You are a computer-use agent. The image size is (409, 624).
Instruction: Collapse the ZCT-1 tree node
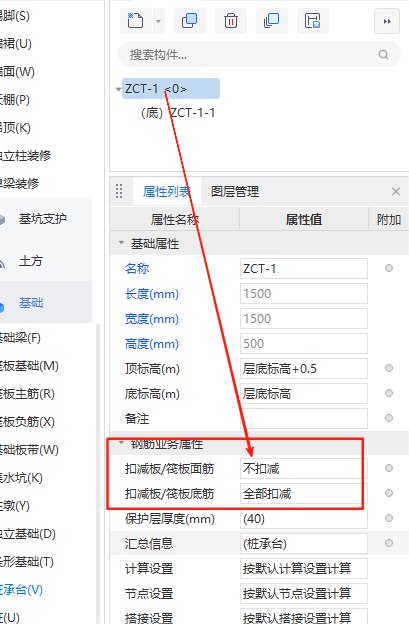click(118, 89)
